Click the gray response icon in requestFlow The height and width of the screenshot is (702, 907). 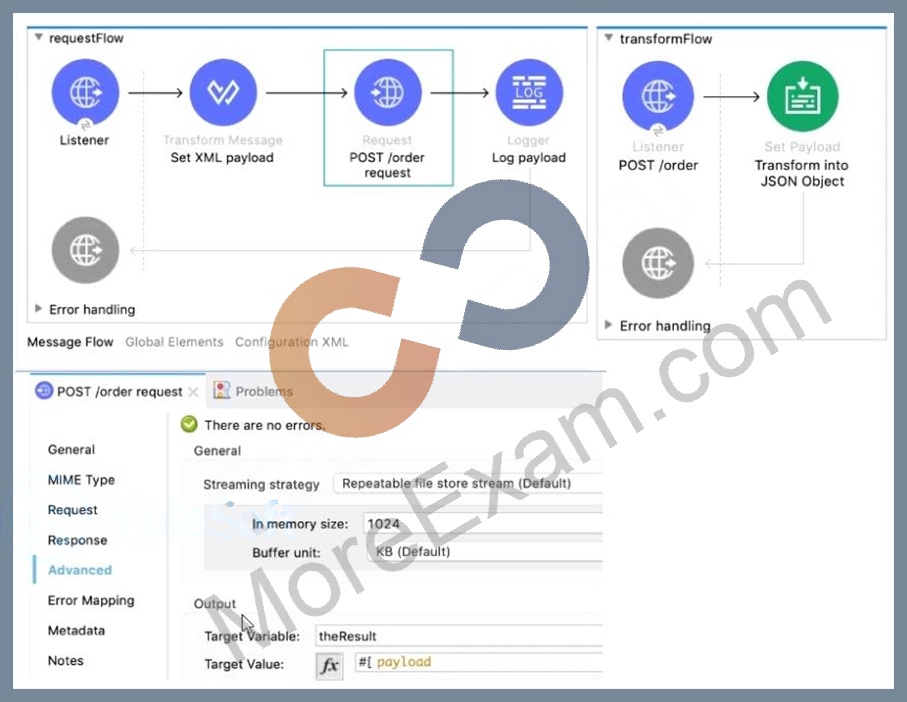click(85, 250)
